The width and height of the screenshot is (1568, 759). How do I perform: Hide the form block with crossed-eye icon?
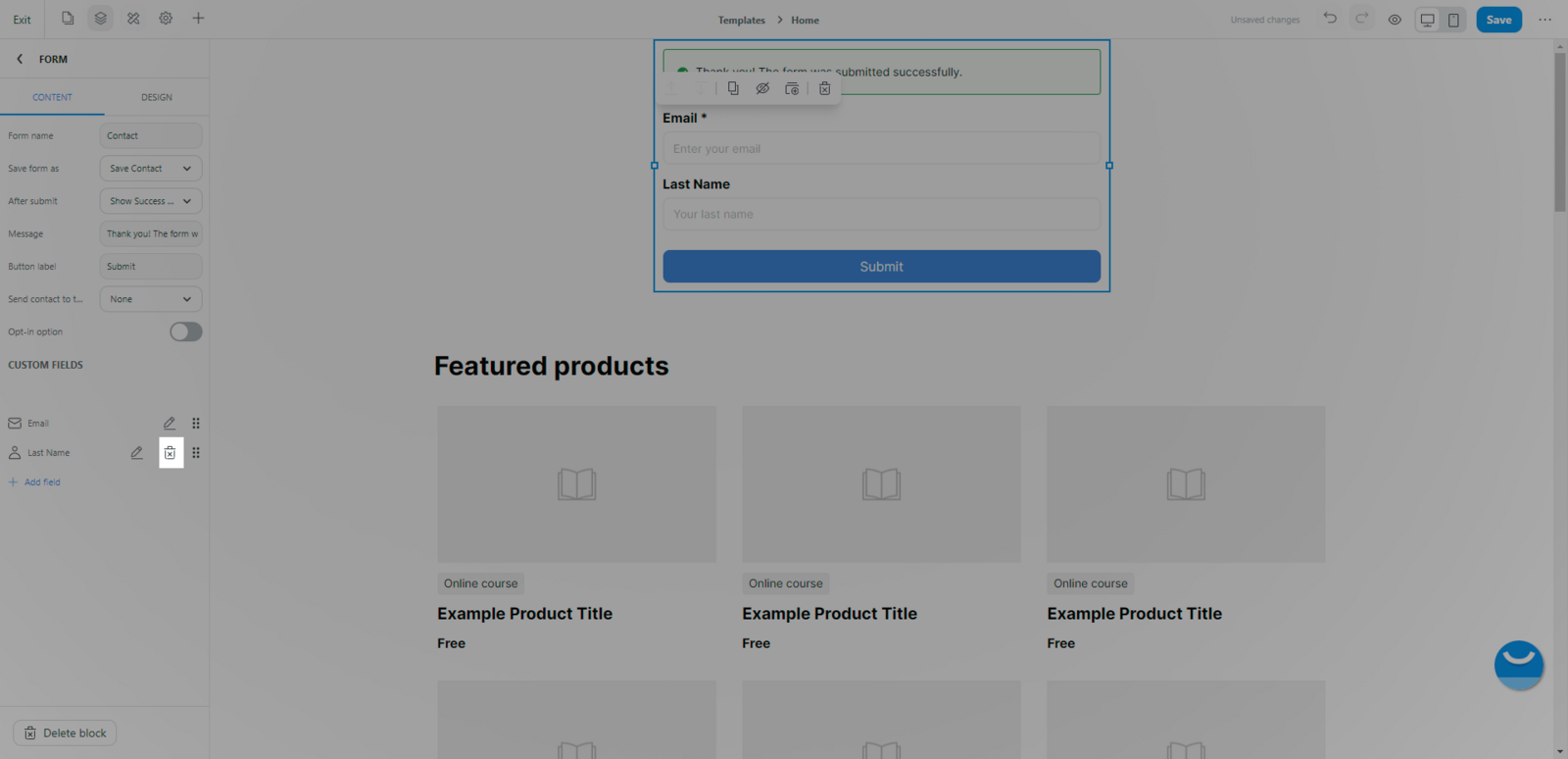tap(762, 88)
